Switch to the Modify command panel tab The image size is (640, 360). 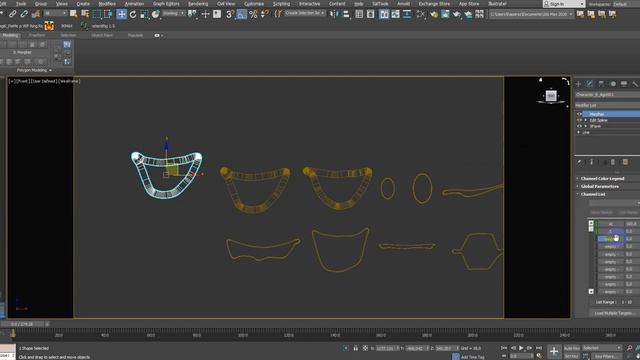[x=590, y=84]
